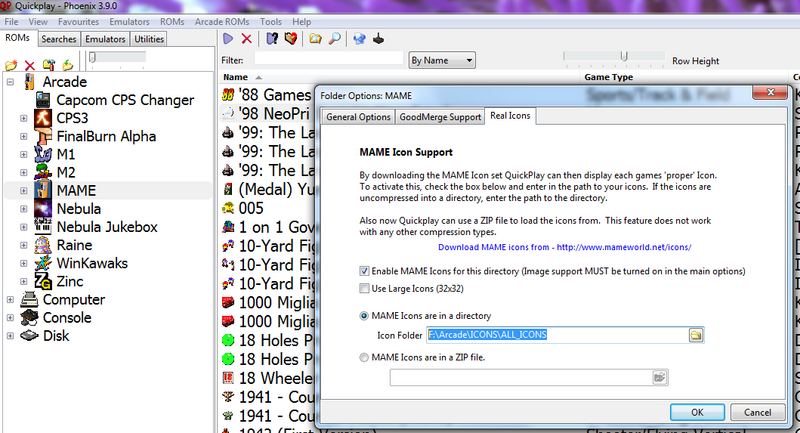Click the Raine icon in folder tree

pyautogui.click(x=43, y=245)
